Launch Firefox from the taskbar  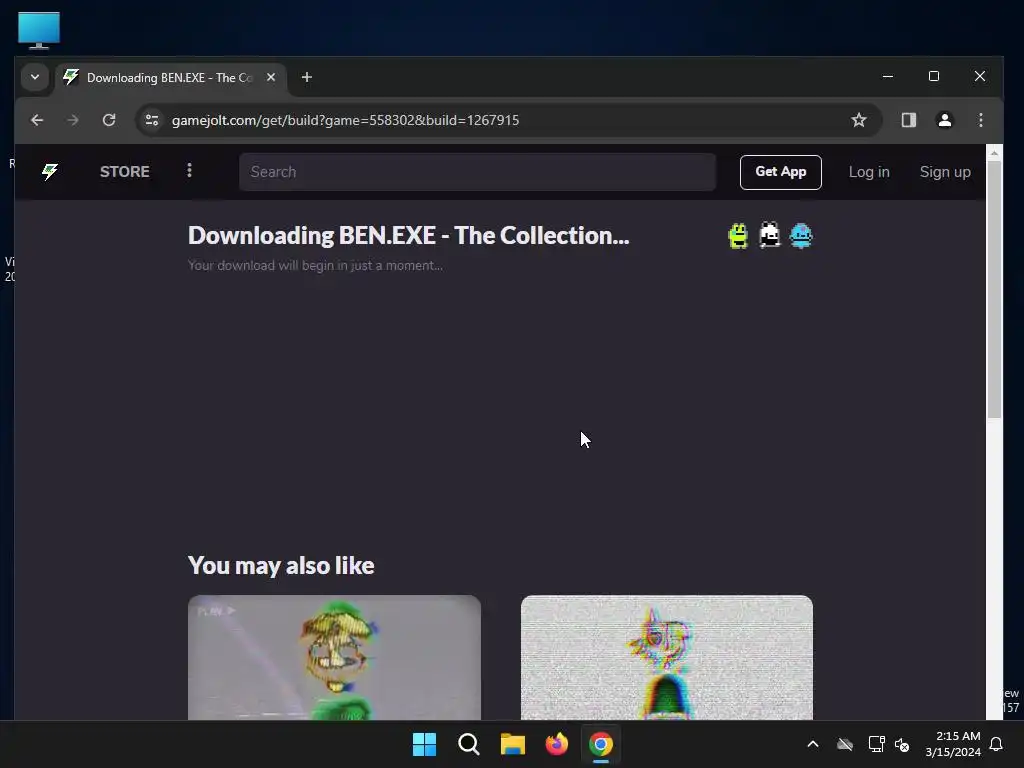coord(556,744)
